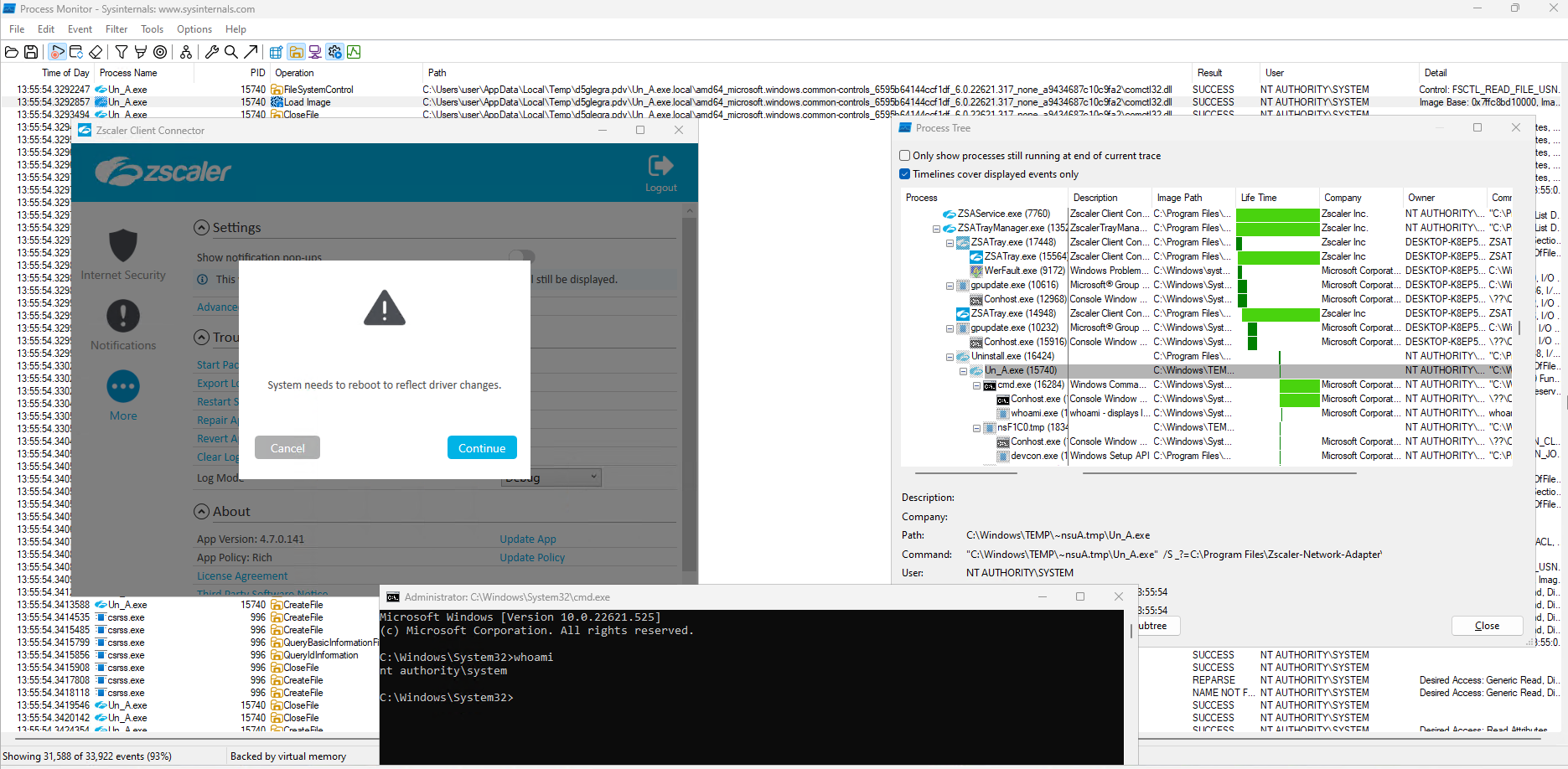Select the Internet Security shield icon

[123, 245]
